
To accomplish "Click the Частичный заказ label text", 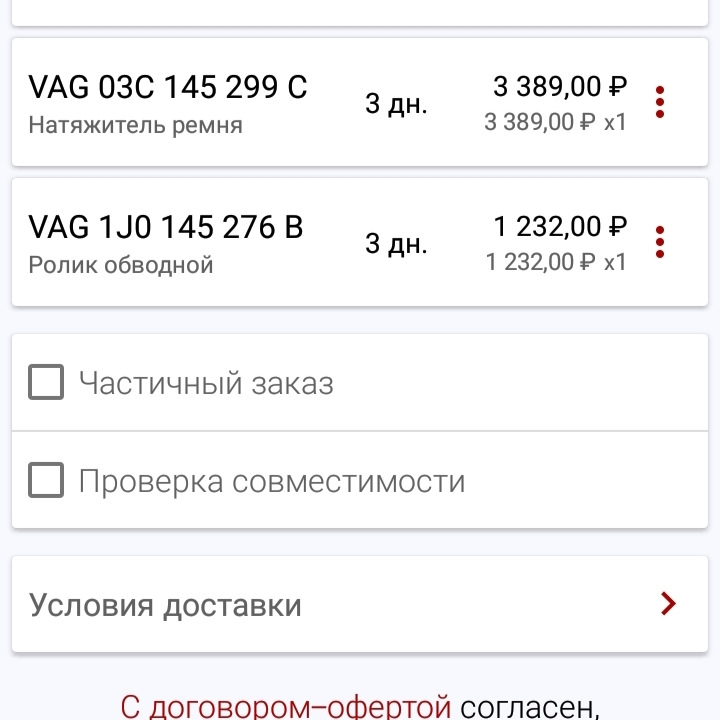I will (206, 383).
